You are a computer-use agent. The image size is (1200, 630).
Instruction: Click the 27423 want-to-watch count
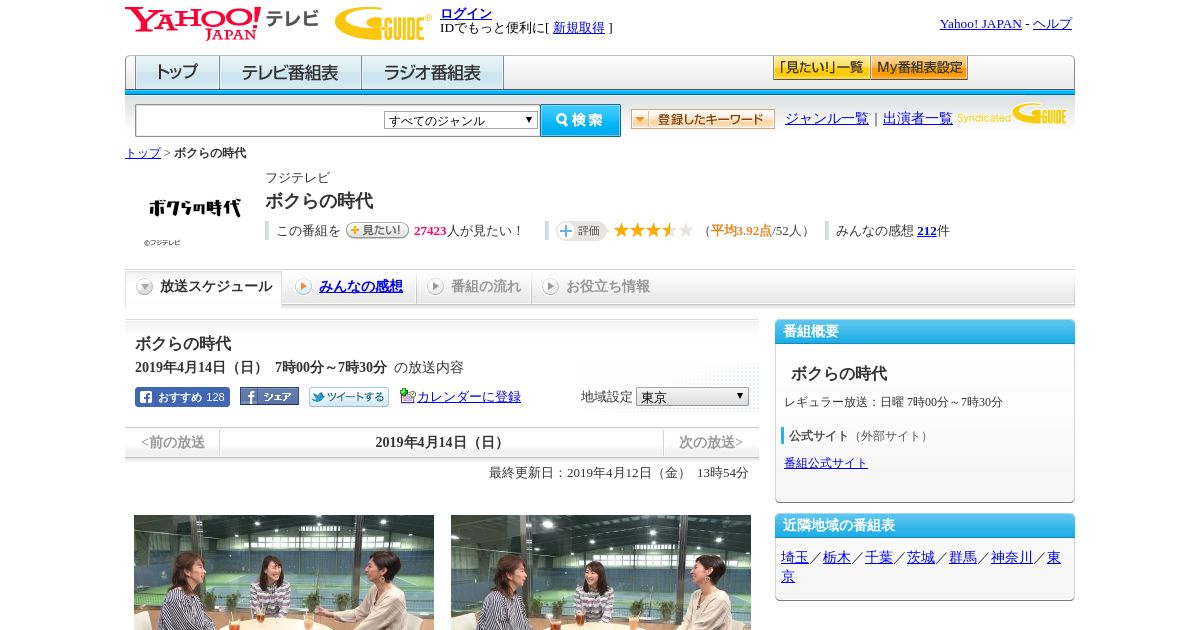(430, 231)
